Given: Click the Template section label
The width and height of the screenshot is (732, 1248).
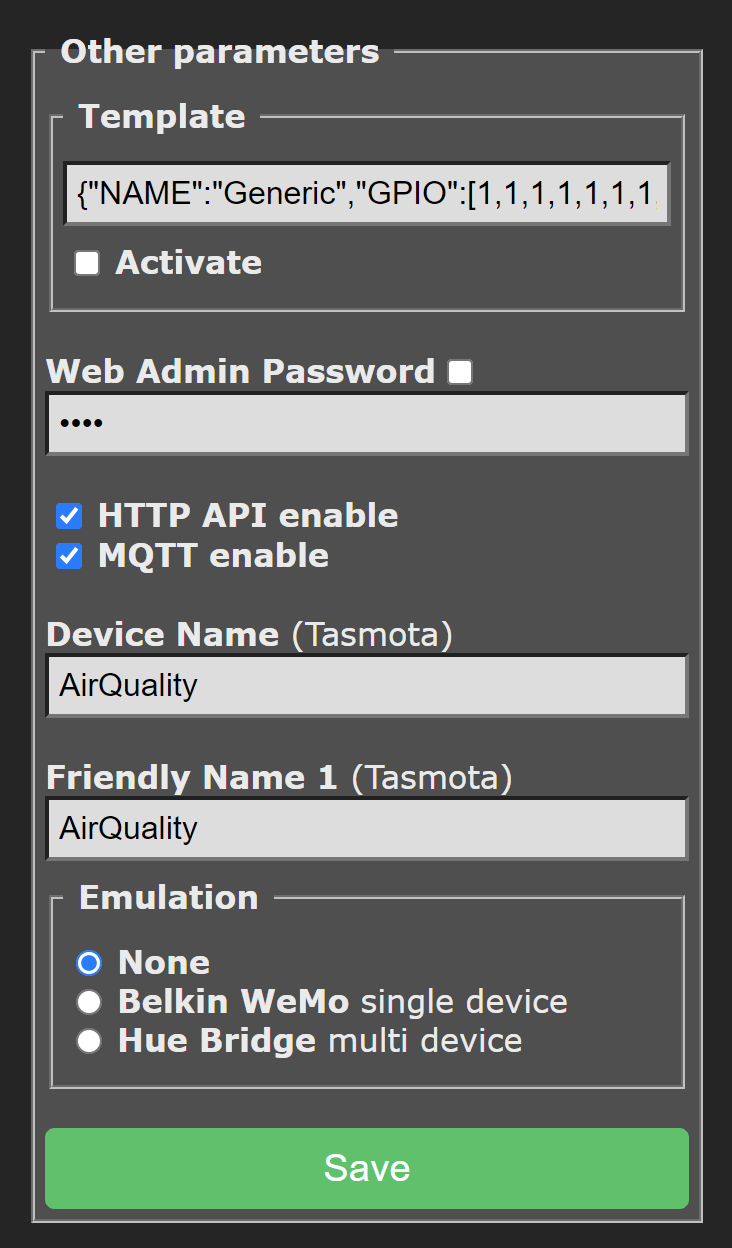Looking at the screenshot, I should click(163, 117).
